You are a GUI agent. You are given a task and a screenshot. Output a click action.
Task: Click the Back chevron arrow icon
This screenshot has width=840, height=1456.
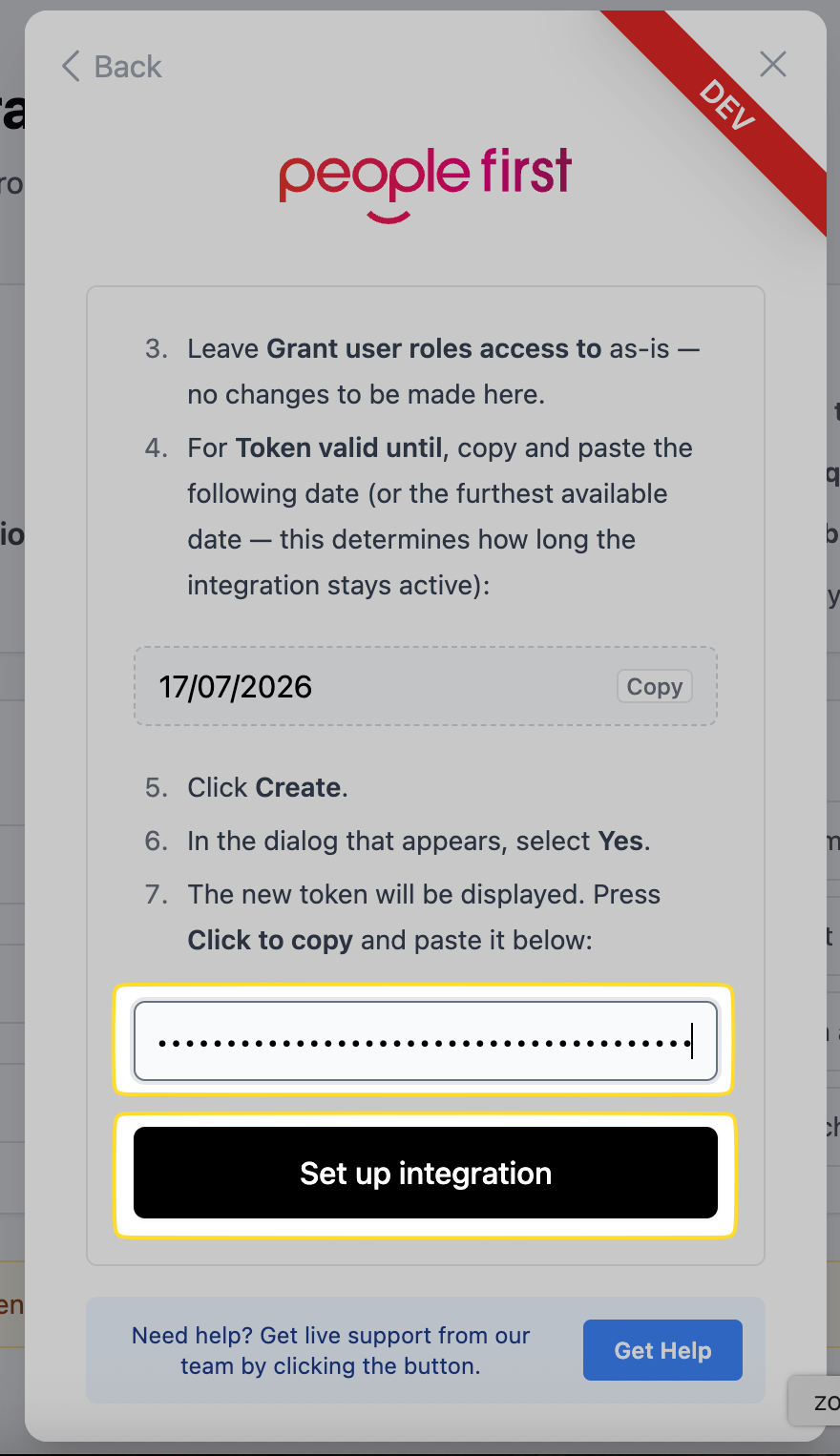click(x=71, y=67)
